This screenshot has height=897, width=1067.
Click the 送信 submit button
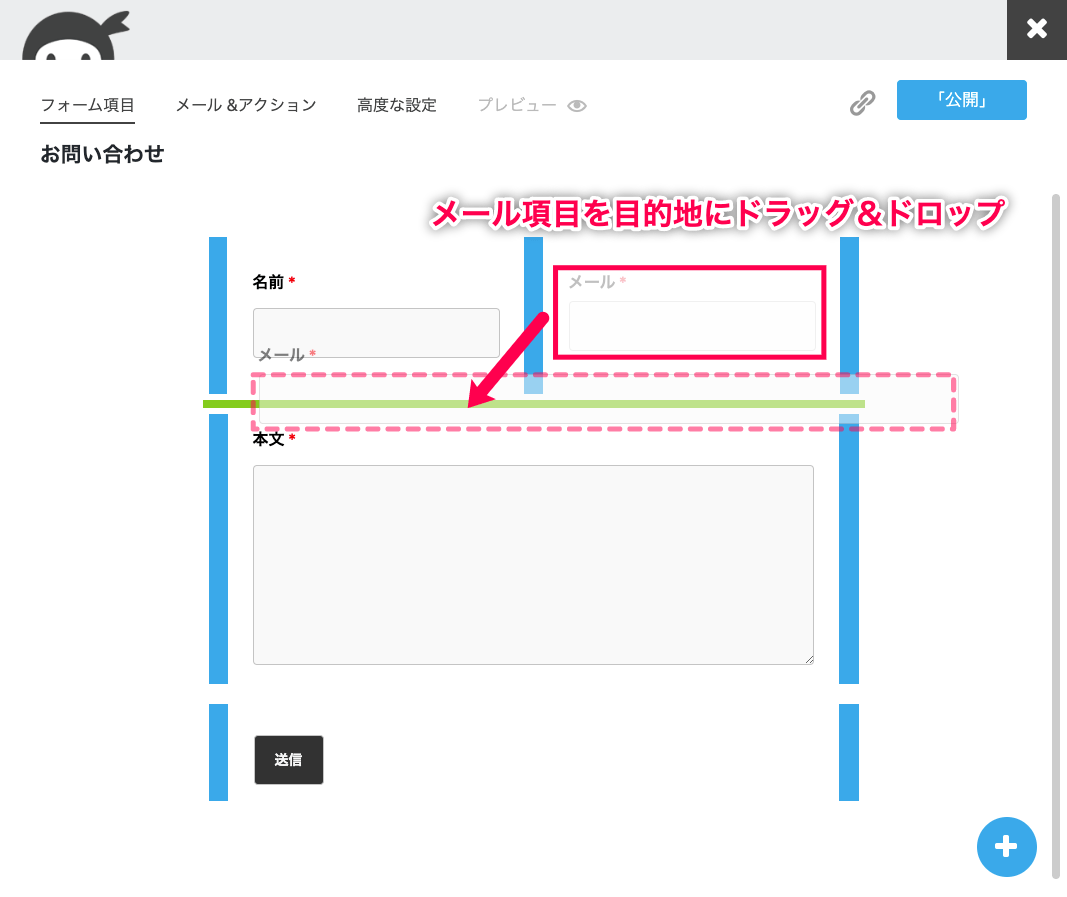[x=288, y=760]
